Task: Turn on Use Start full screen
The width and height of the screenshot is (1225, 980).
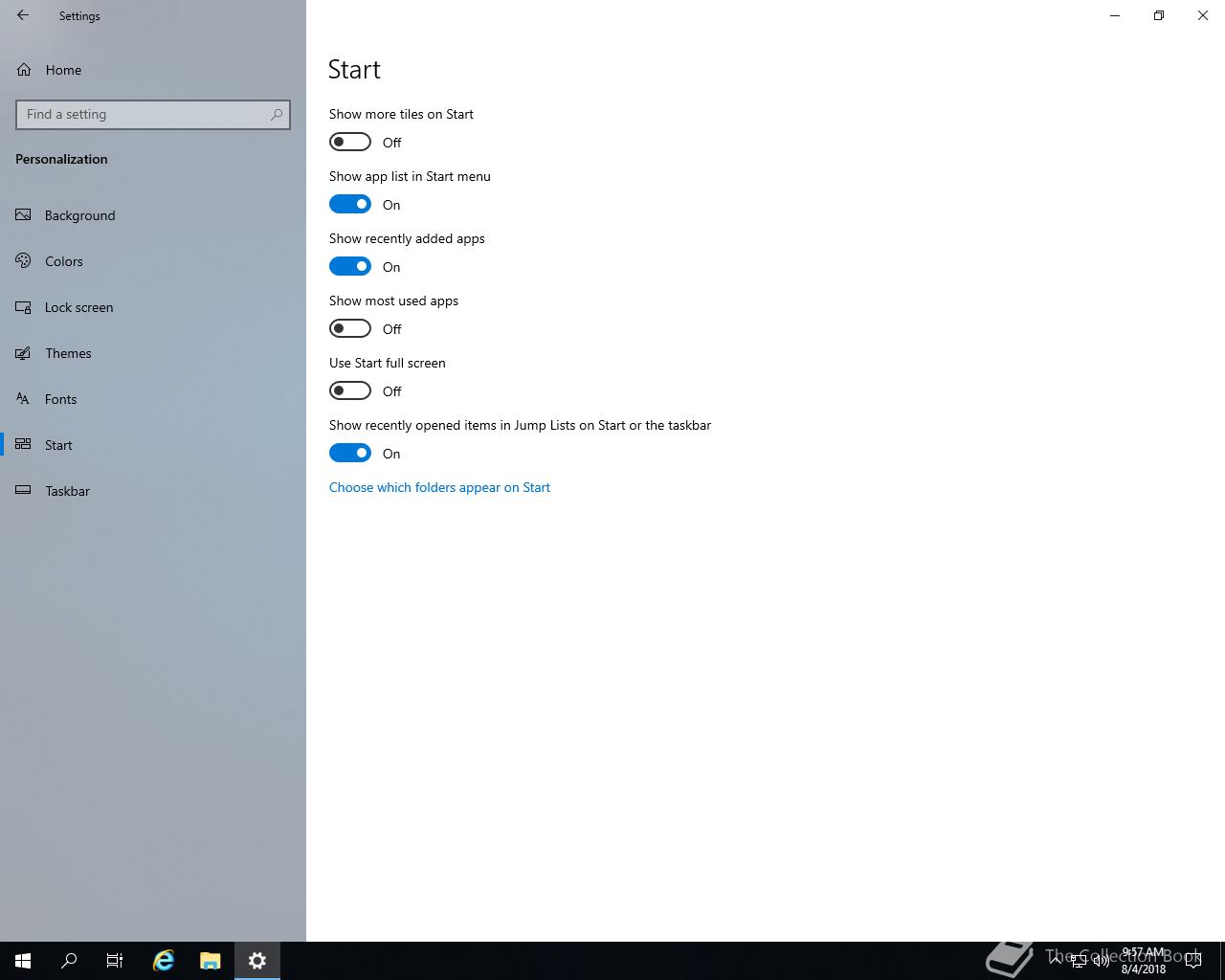Action: pos(350,390)
